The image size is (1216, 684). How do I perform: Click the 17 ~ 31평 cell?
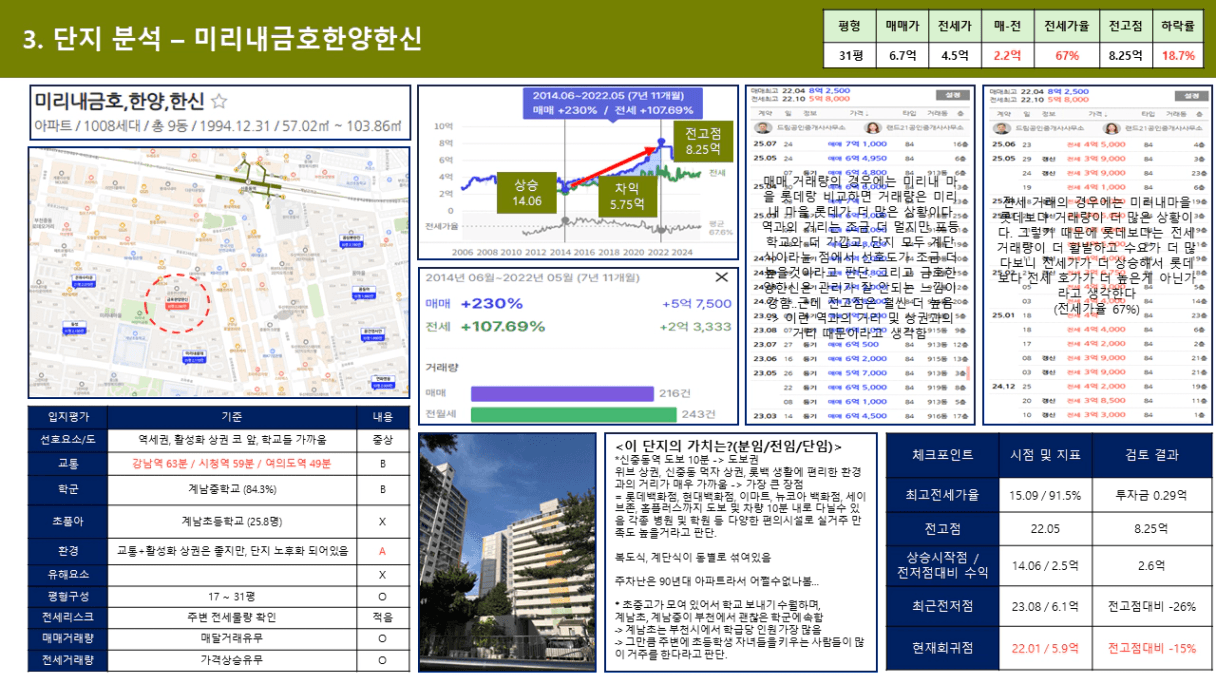[x=231, y=596]
